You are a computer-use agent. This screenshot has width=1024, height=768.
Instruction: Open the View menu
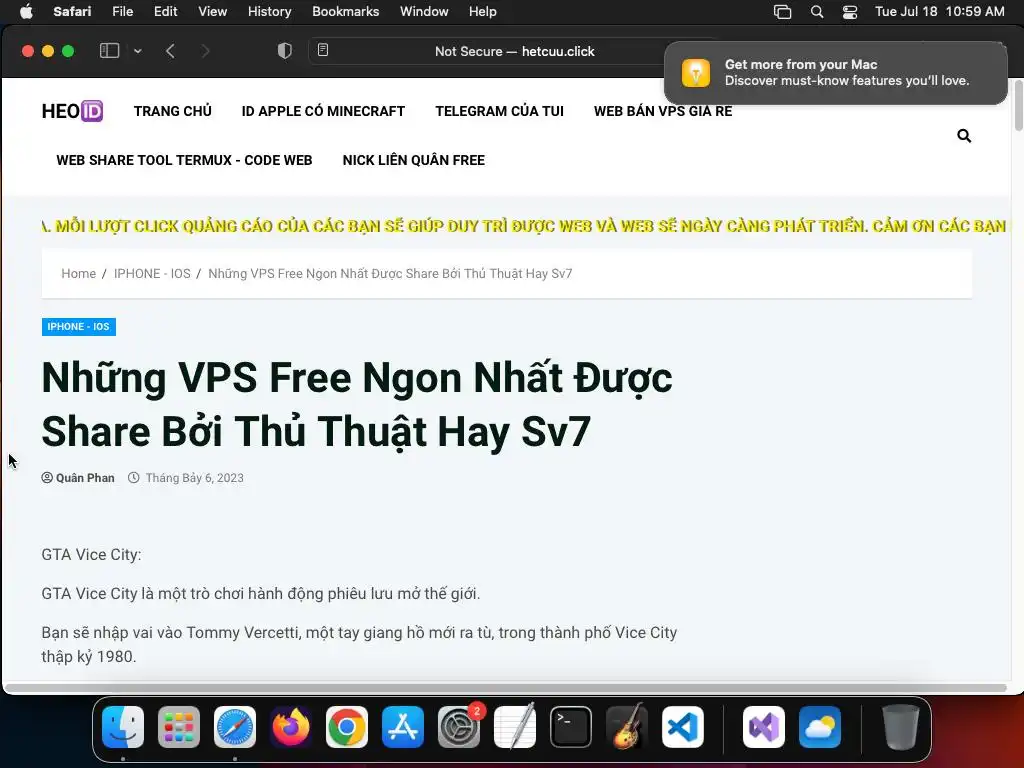(212, 12)
